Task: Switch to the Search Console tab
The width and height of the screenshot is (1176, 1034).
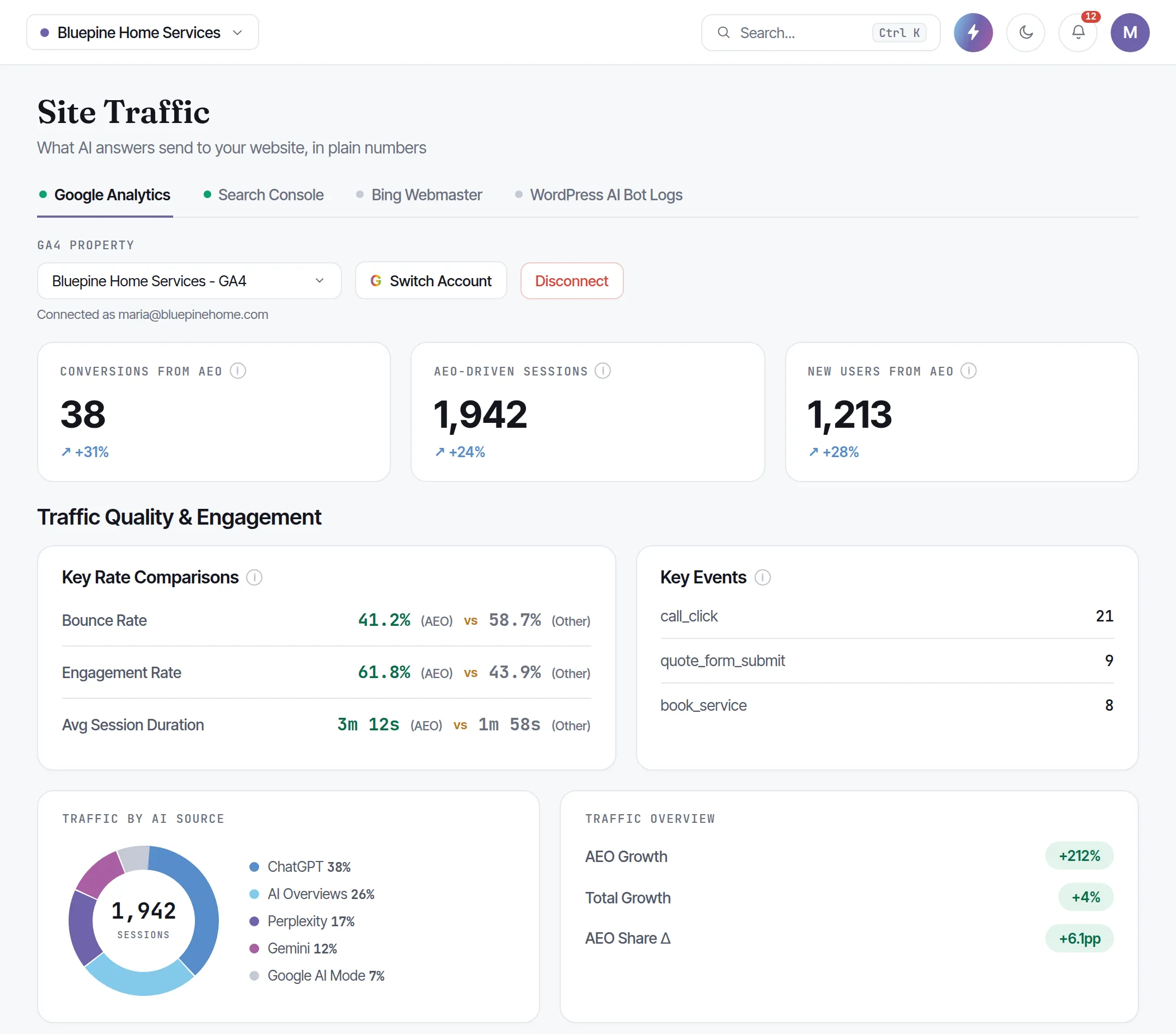Action: click(x=264, y=195)
